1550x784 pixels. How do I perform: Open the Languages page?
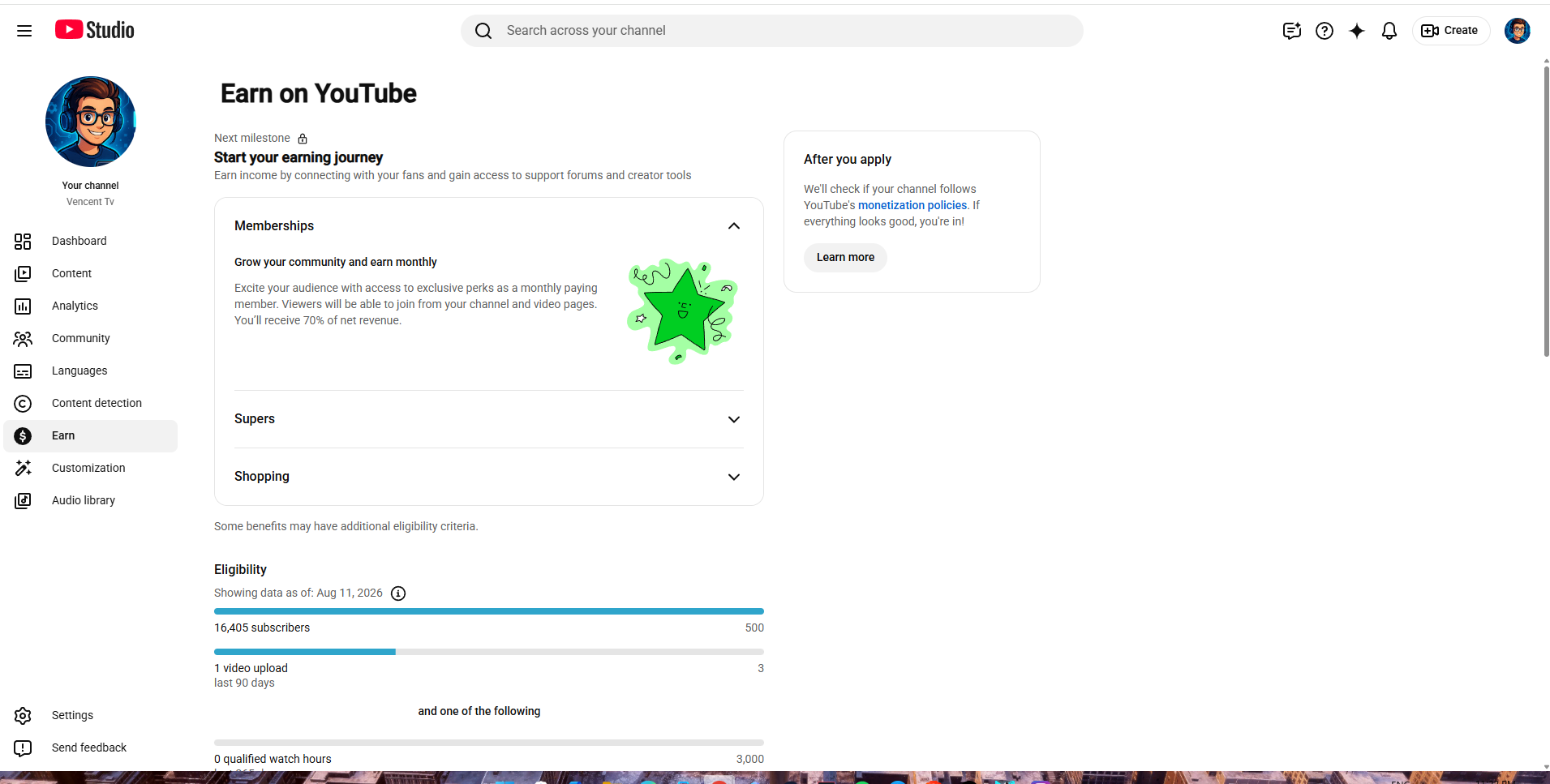pyautogui.click(x=79, y=371)
